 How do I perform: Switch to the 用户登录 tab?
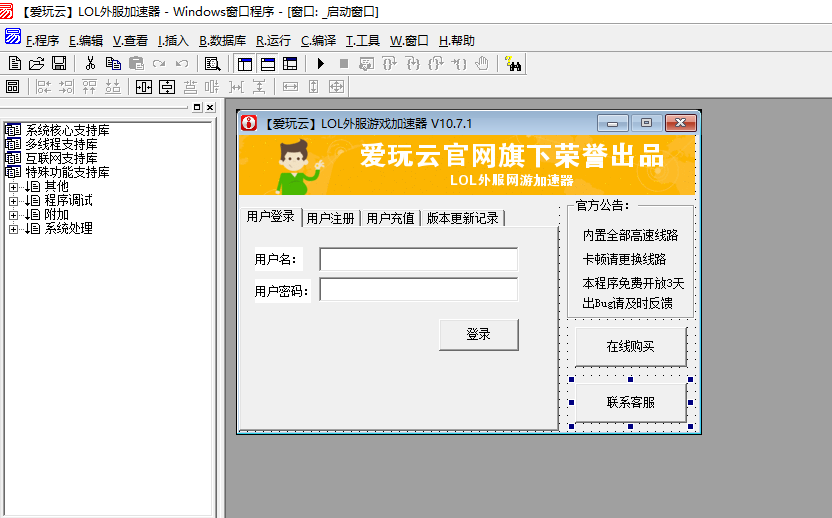271,217
